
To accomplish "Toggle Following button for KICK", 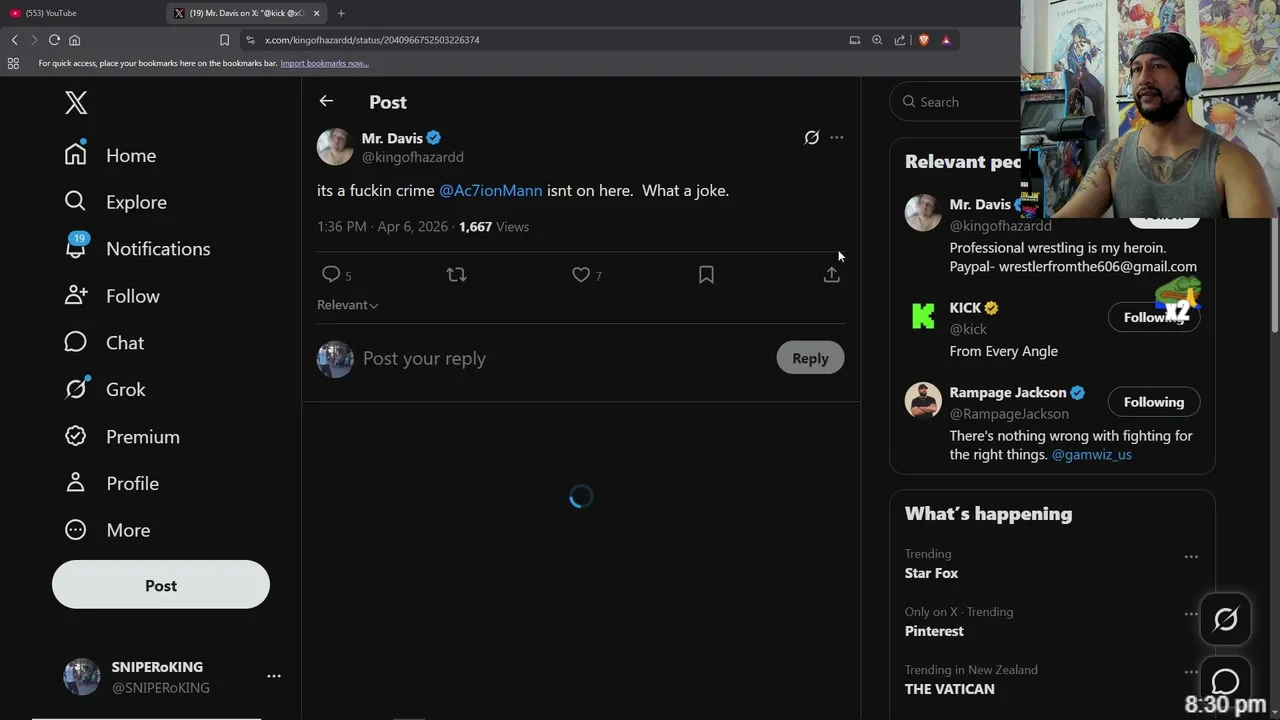I will coord(1154,317).
